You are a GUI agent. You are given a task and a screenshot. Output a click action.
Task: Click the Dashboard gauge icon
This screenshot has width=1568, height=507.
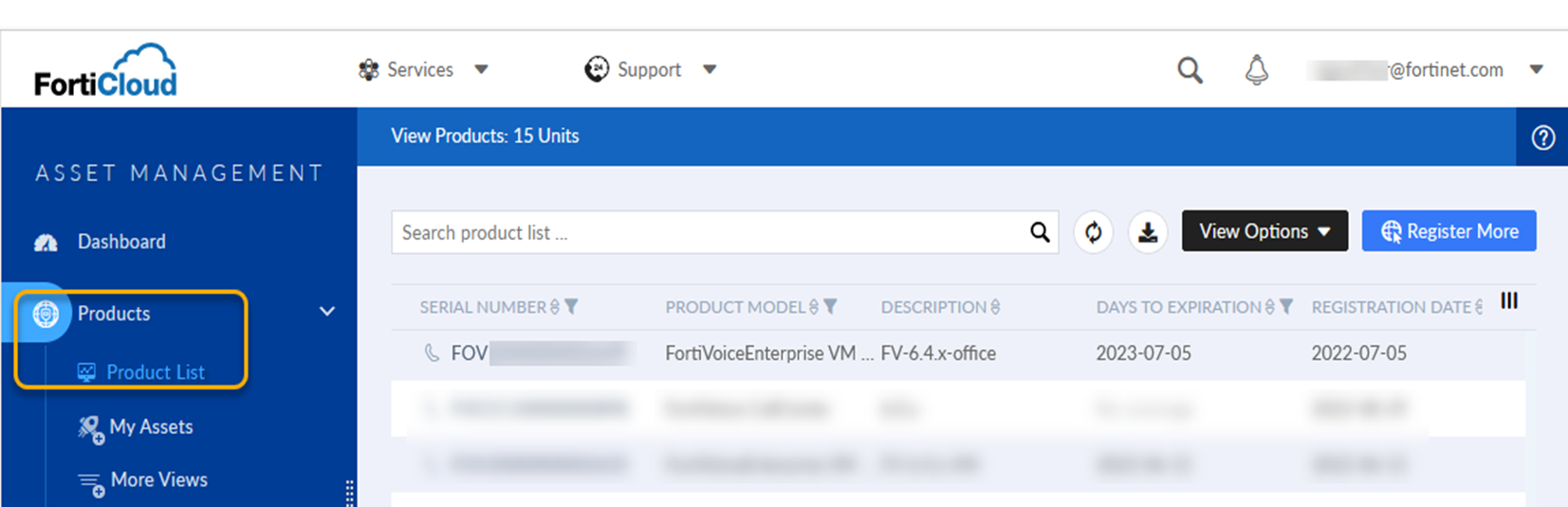point(46,243)
